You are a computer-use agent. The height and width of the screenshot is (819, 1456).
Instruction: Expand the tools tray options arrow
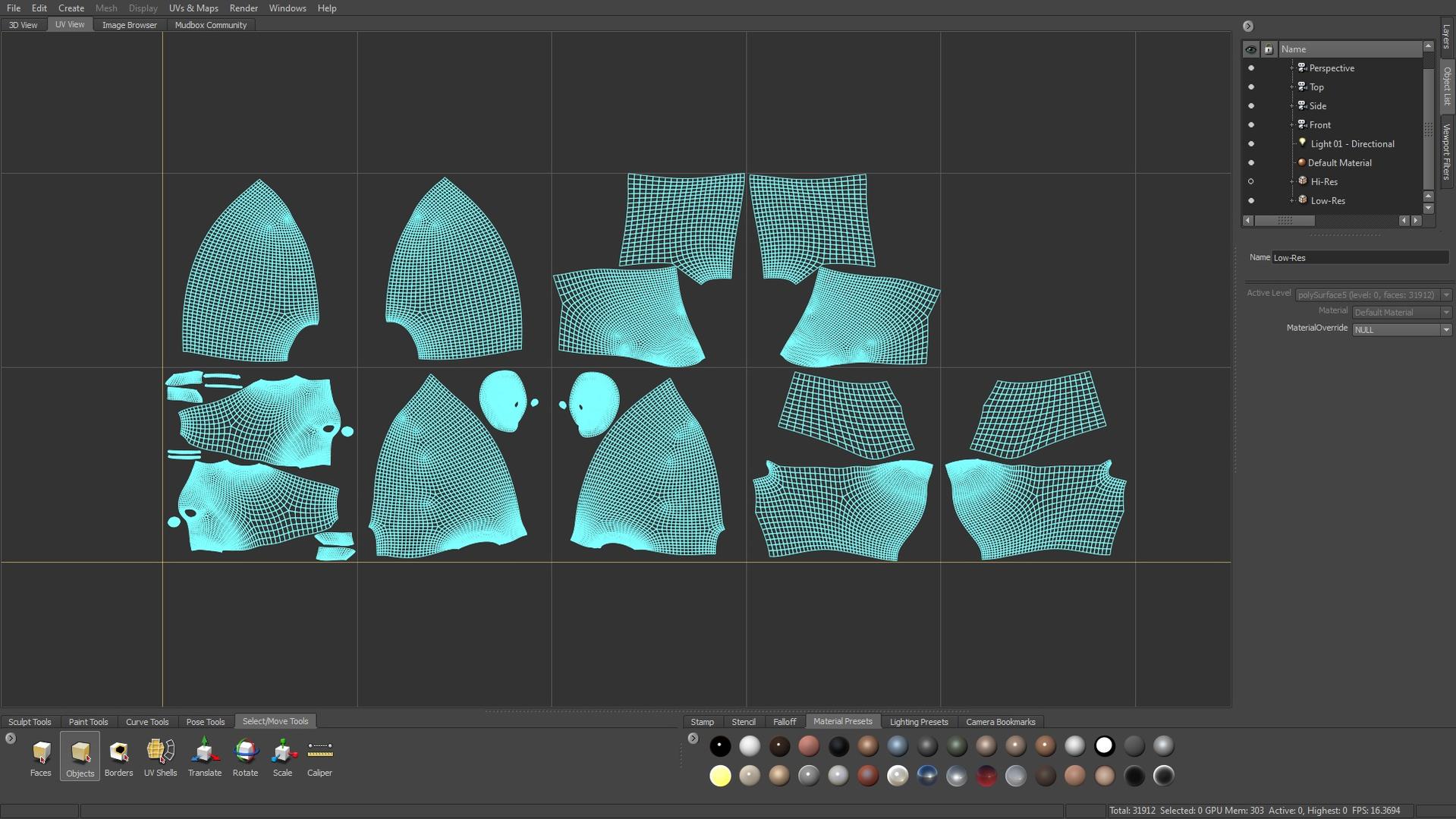(x=10, y=738)
